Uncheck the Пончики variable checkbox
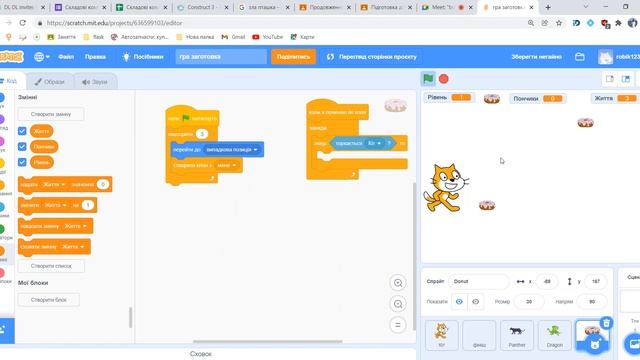Viewport: 640px width, 360px height. (22, 147)
